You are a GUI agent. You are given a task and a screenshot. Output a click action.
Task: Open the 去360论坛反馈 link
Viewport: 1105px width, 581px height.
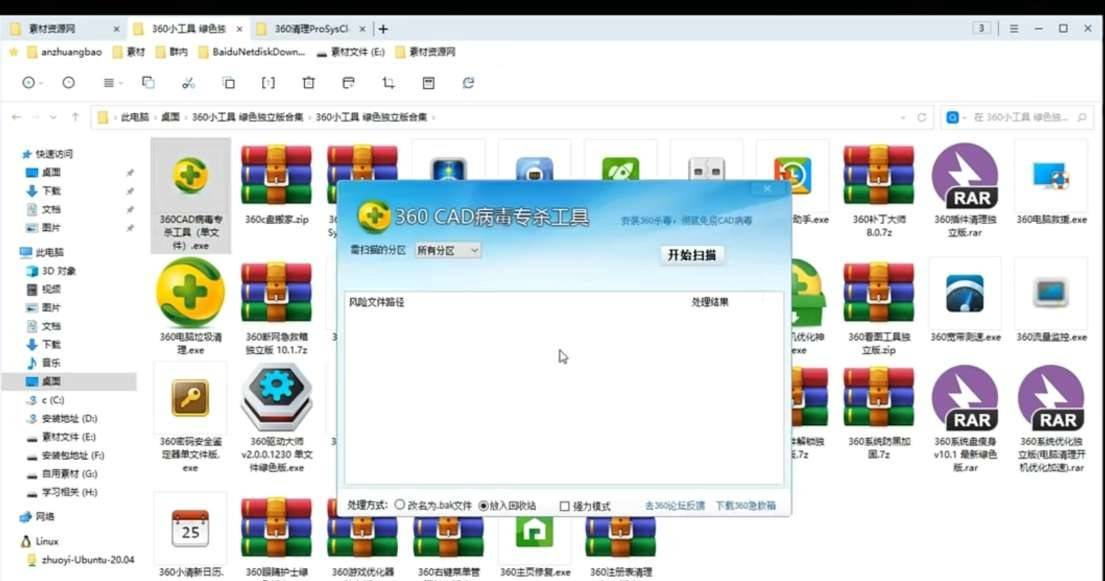coord(674,506)
